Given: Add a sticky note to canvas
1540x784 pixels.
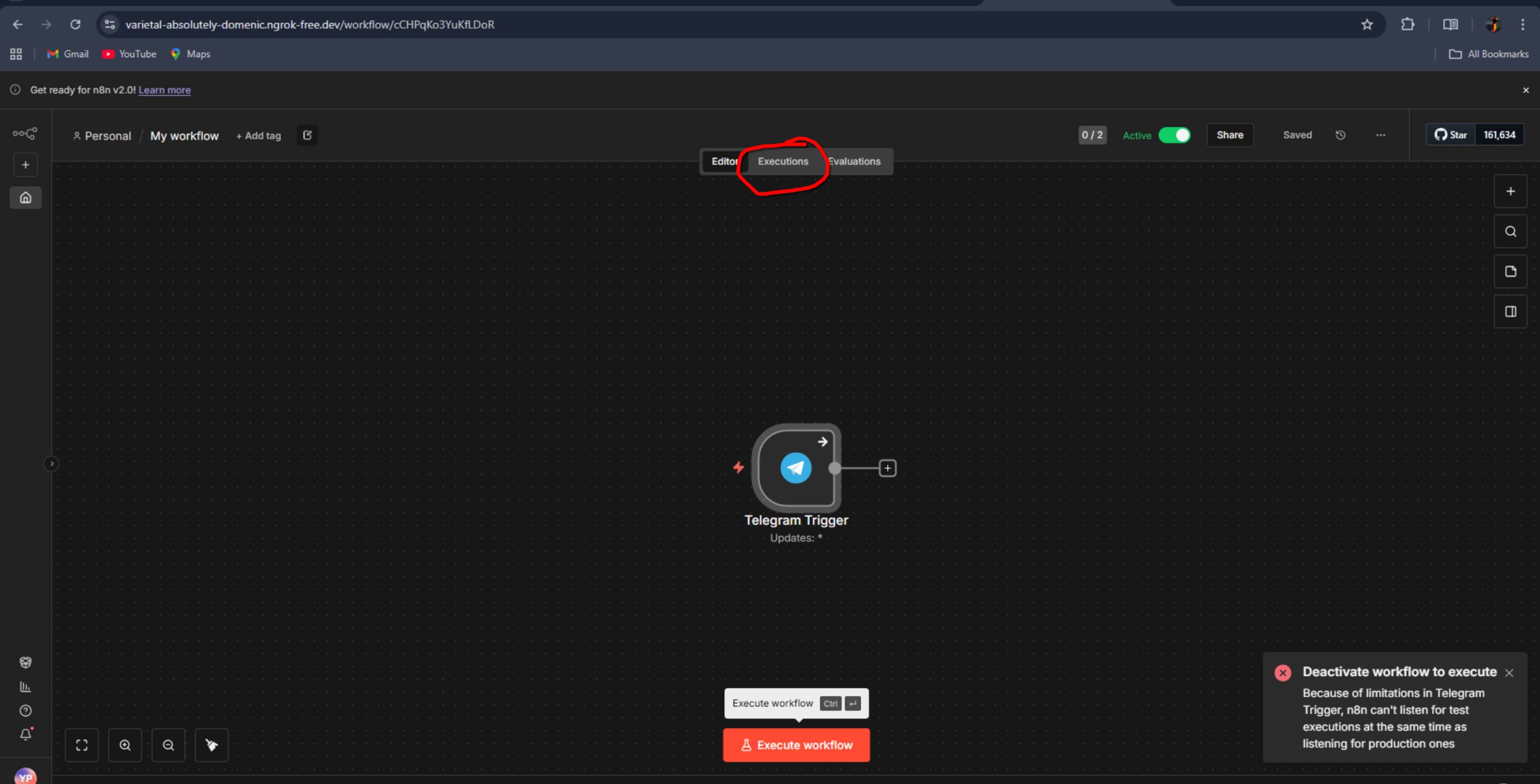Looking at the screenshot, I should coord(1511,271).
